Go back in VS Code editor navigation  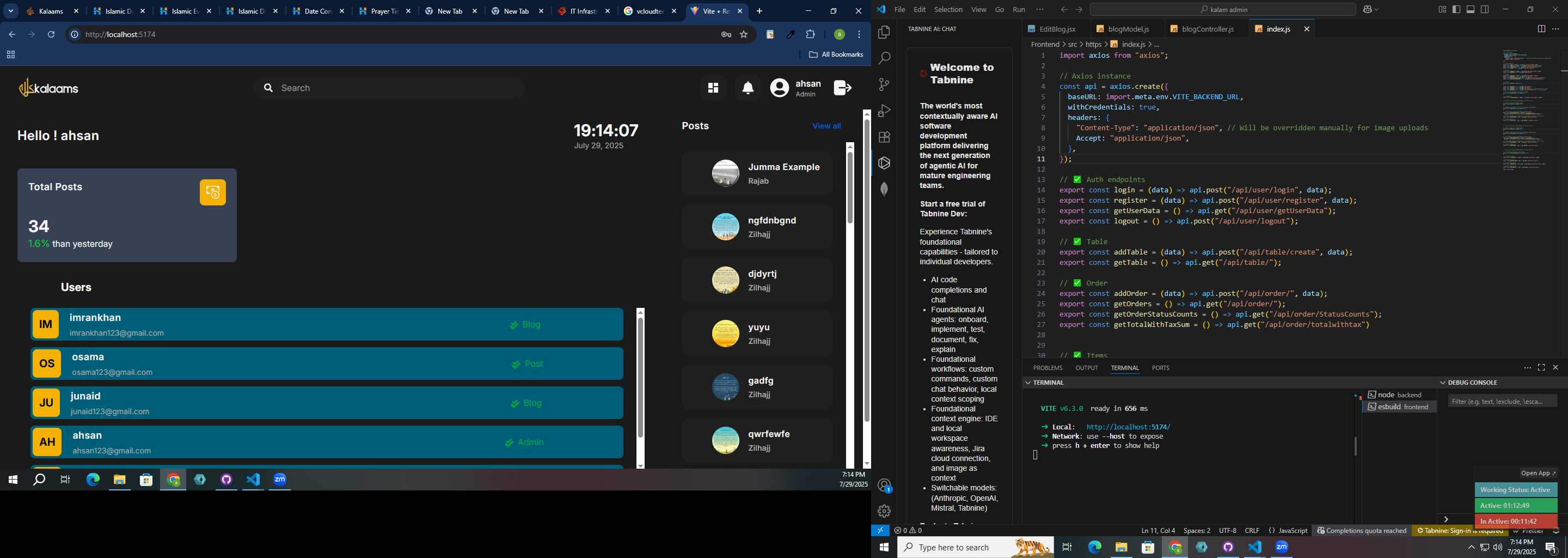point(1064,10)
